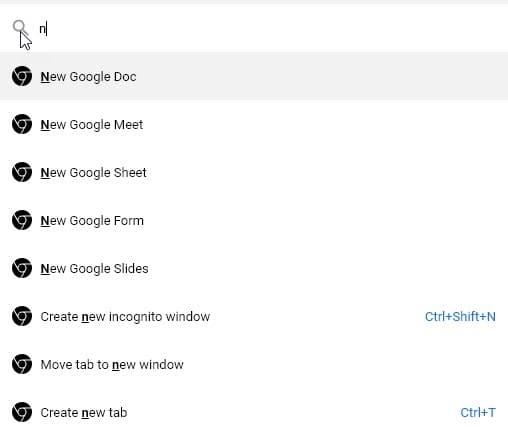The height and width of the screenshot is (429, 508).
Task: Run Create new incognito window command
Action: [x=254, y=316]
